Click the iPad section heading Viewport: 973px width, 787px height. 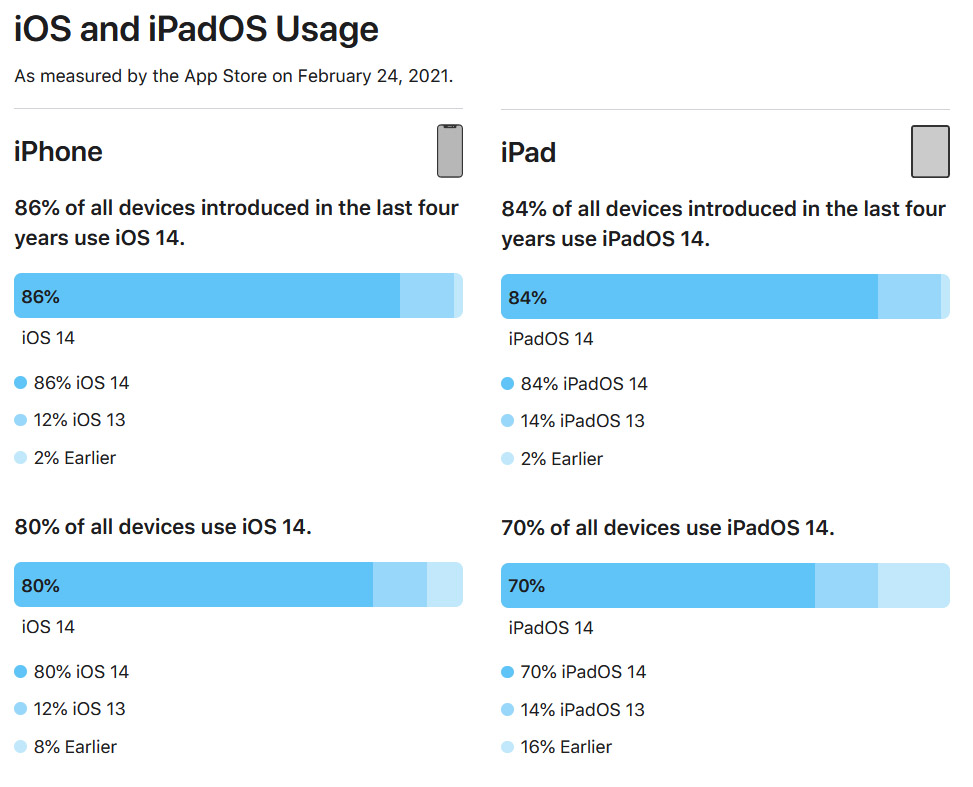(529, 153)
